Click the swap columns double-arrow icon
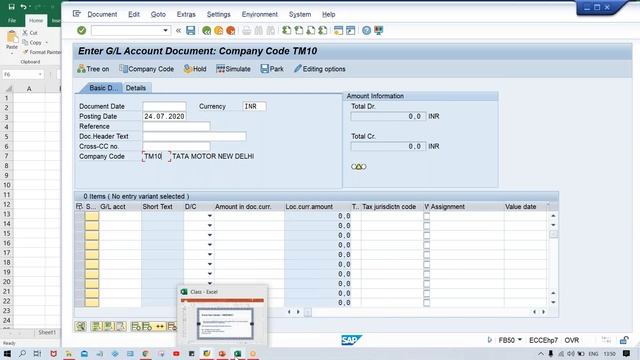 (160, 327)
